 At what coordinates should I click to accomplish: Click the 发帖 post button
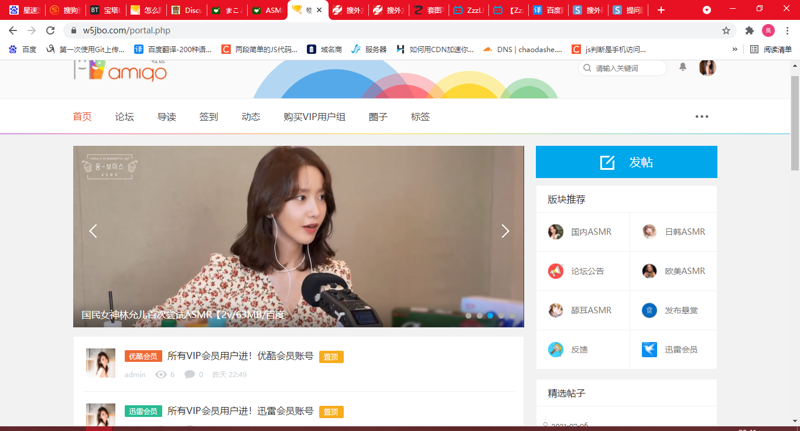coord(626,162)
